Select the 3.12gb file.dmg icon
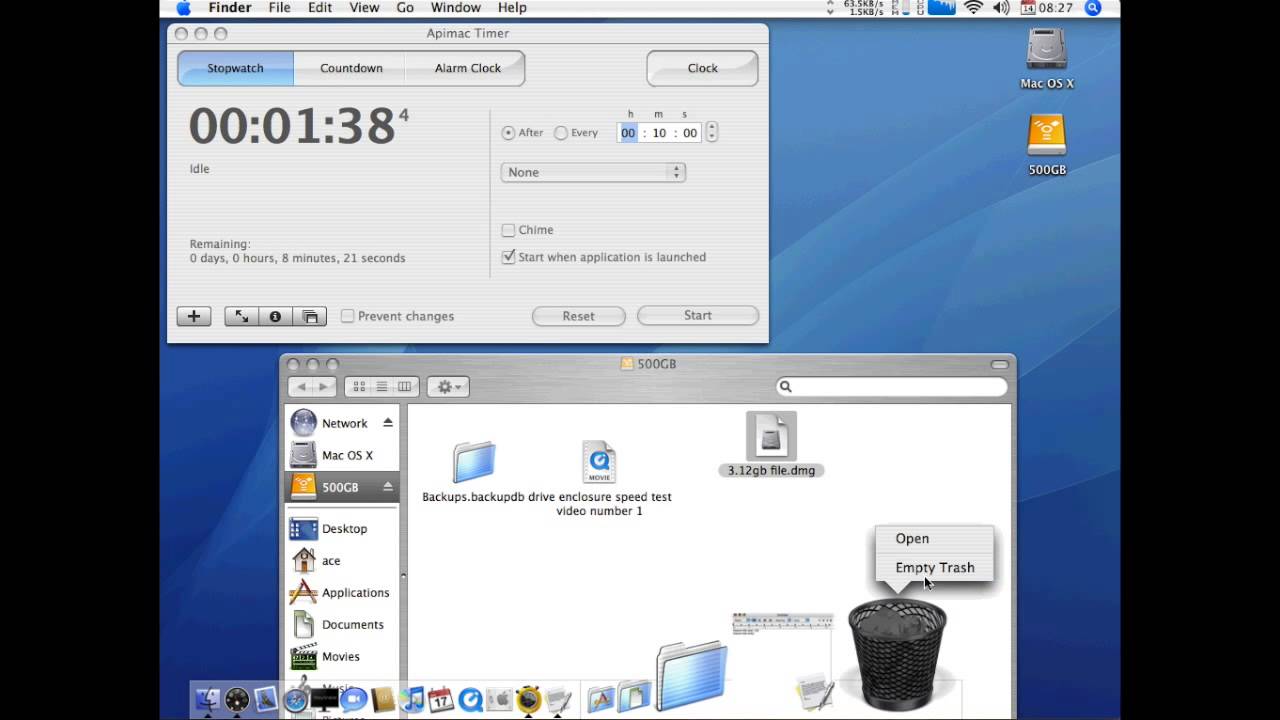The image size is (1280, 720). pos(771,436)
